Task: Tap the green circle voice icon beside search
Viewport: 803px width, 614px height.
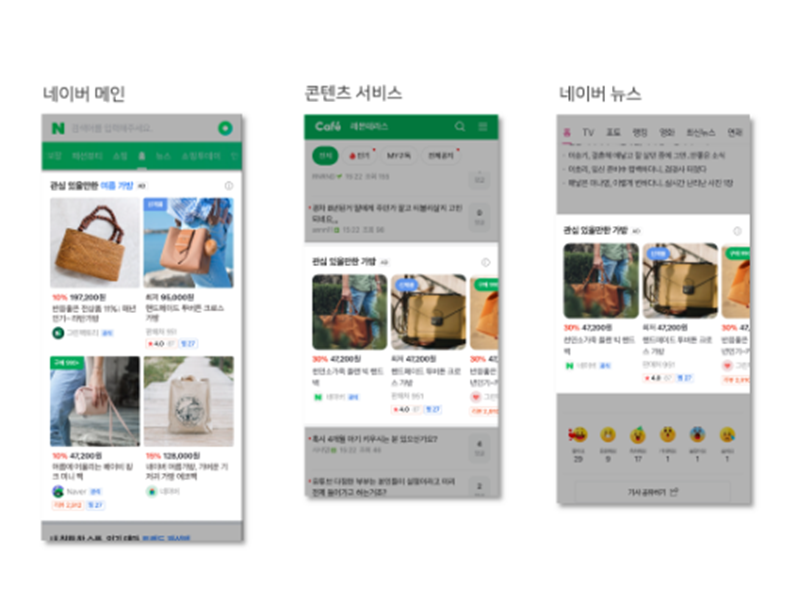Action: pos(225,128)
